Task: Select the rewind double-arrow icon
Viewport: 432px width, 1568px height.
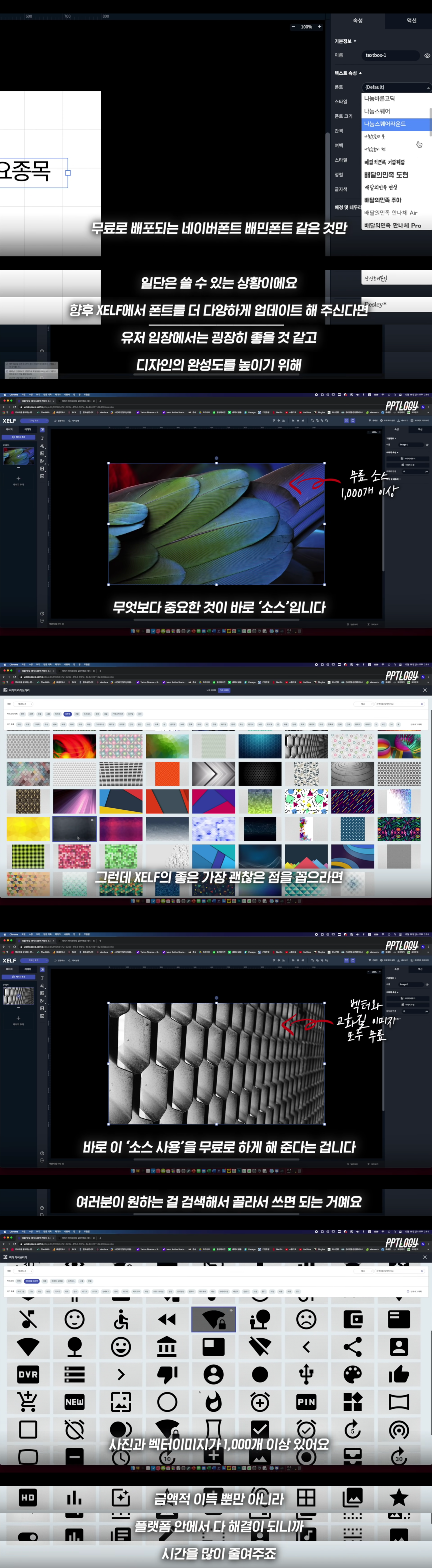Action: tap(167, 1319)
